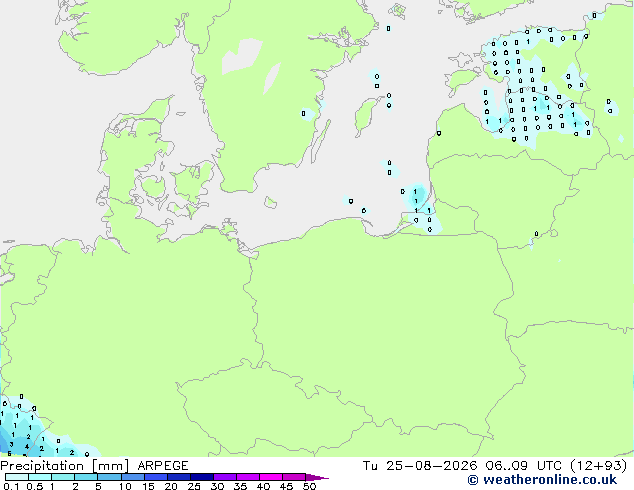Click the '25' legend scale value
This screenshot has width=634, height=490.
click(x=194, y=486)
